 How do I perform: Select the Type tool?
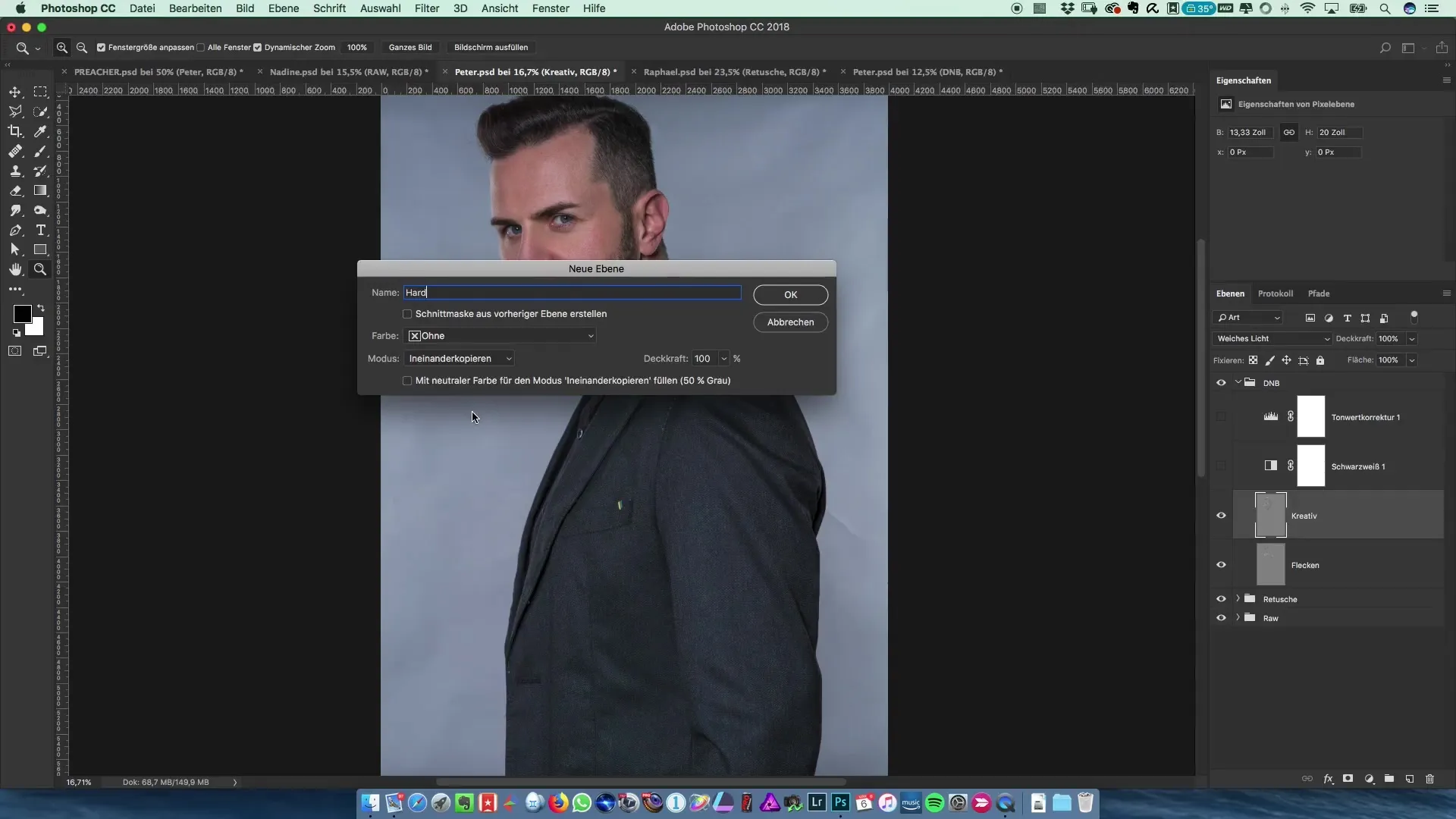tap(41, 230)
